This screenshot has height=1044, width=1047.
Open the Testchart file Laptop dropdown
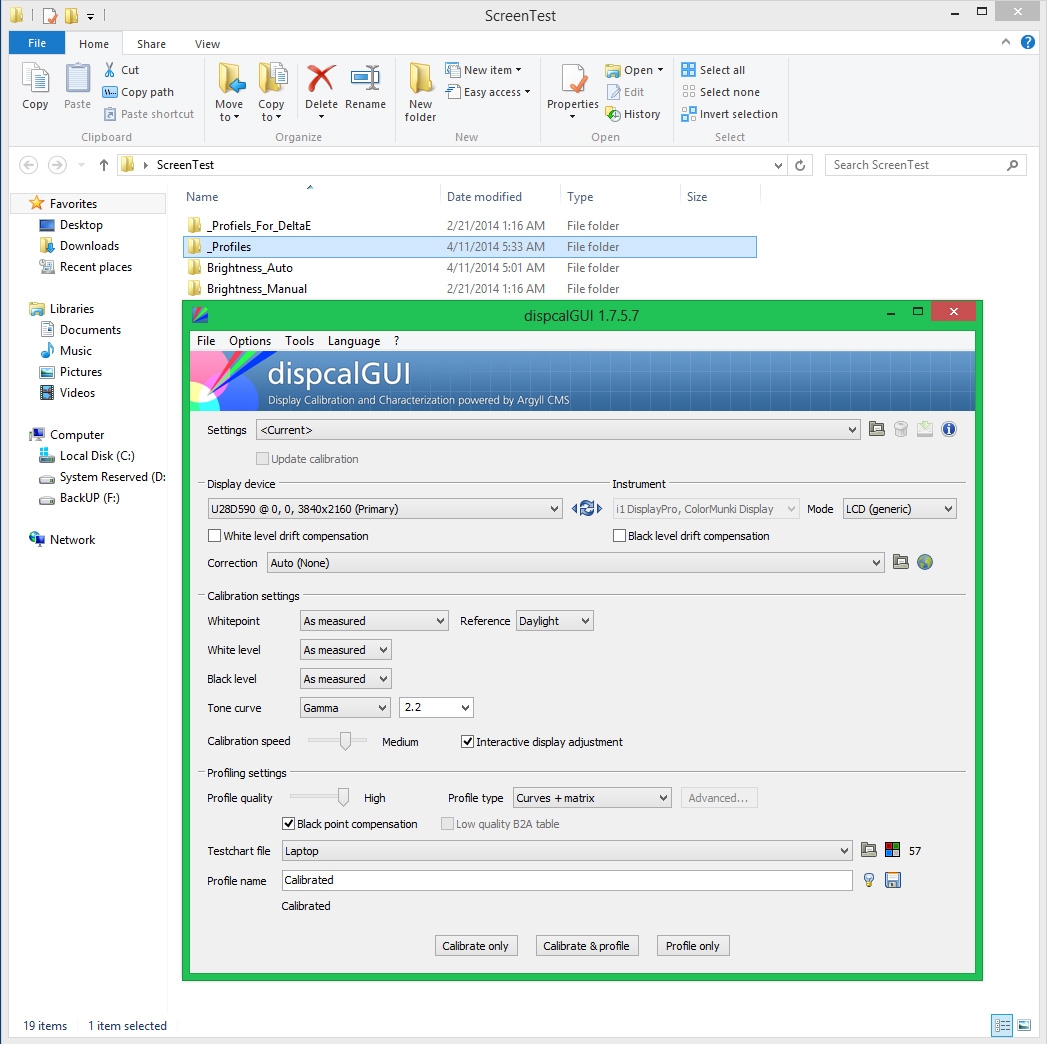click(567, 850)
